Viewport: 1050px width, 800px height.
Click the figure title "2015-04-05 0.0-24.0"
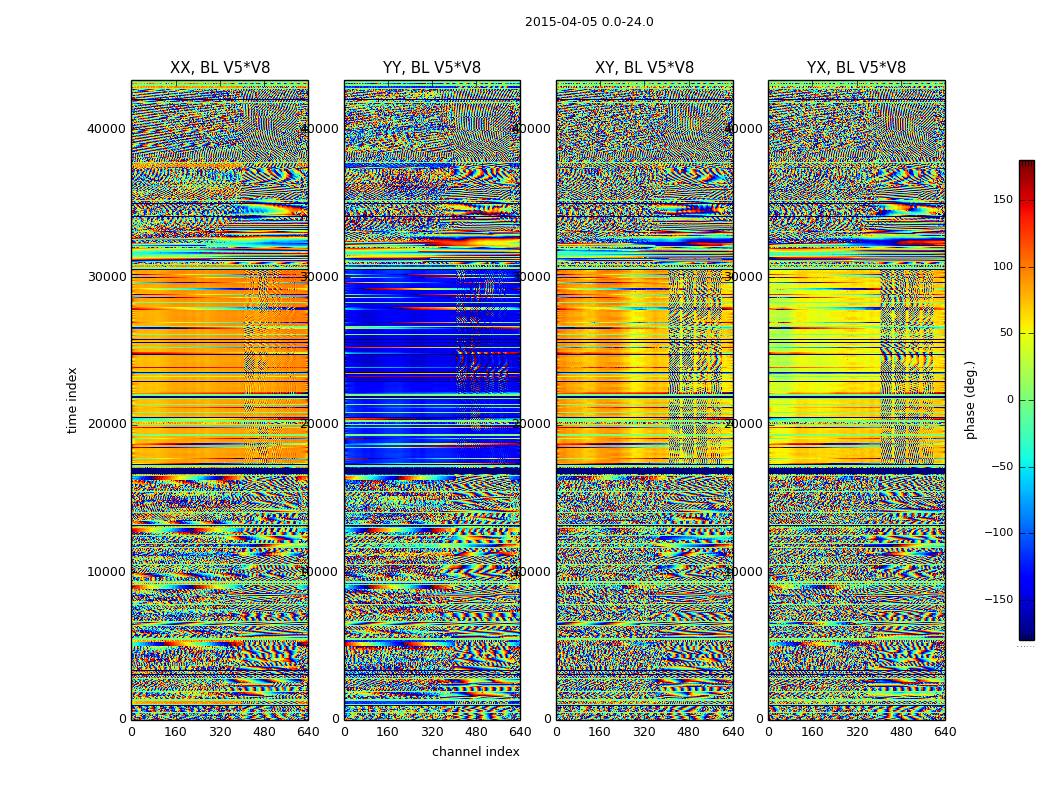589,21
